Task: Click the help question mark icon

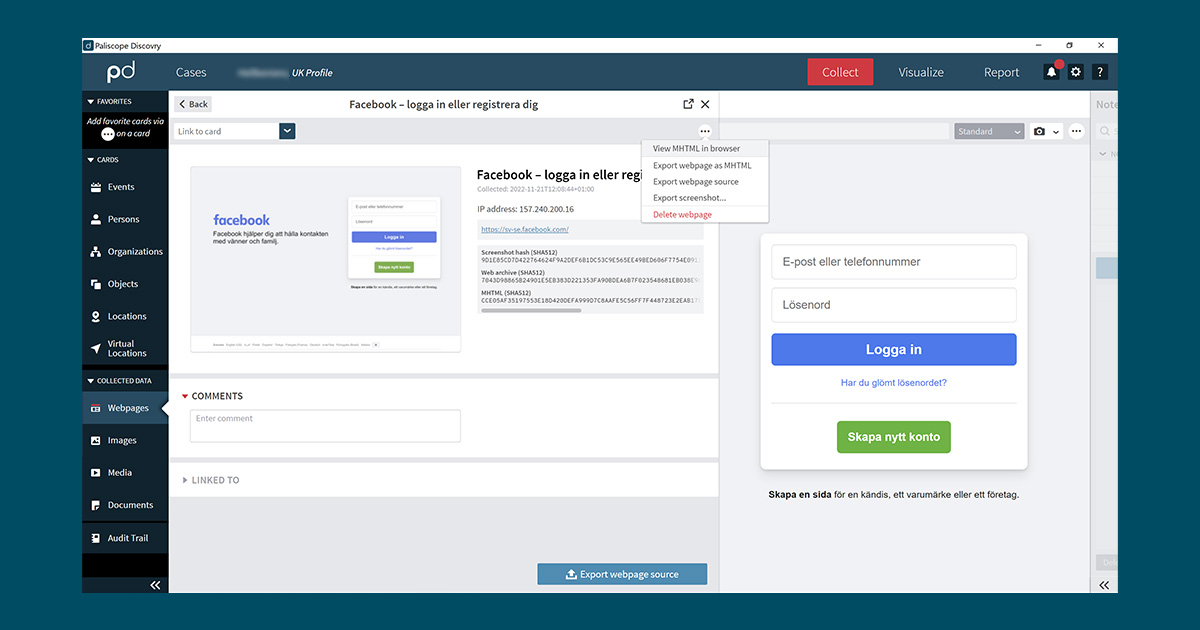Action: (1100, 72)
